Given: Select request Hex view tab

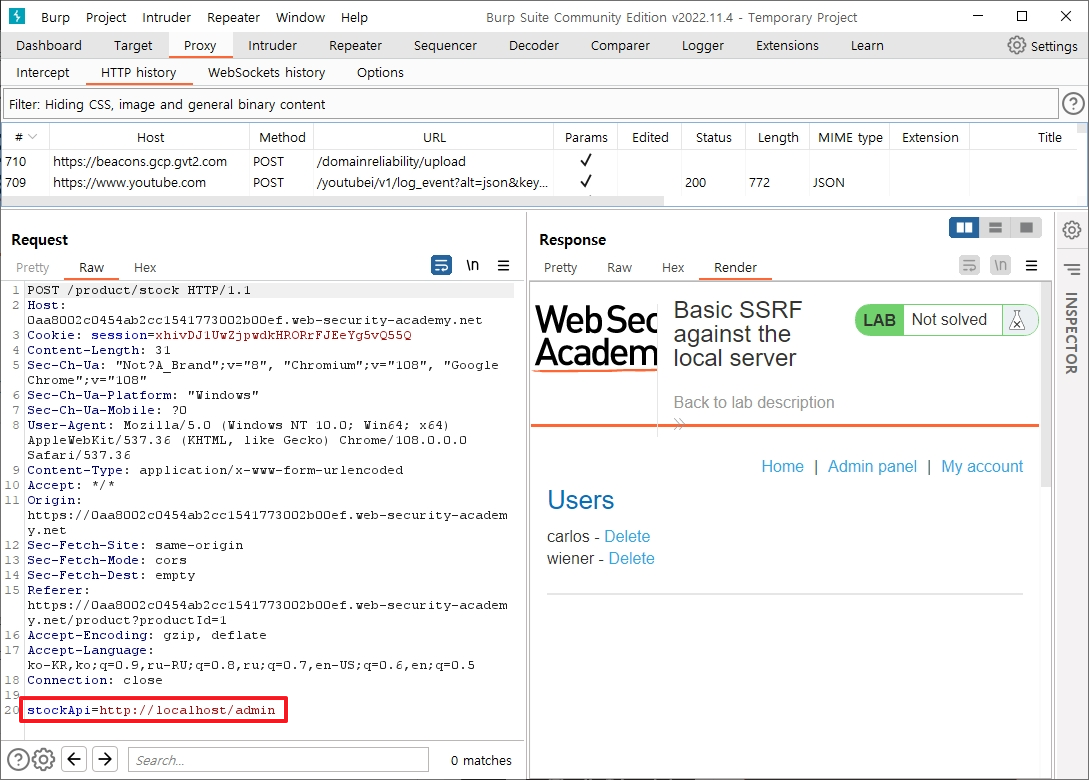Looking at the screenshot, I should pos(144,267).
